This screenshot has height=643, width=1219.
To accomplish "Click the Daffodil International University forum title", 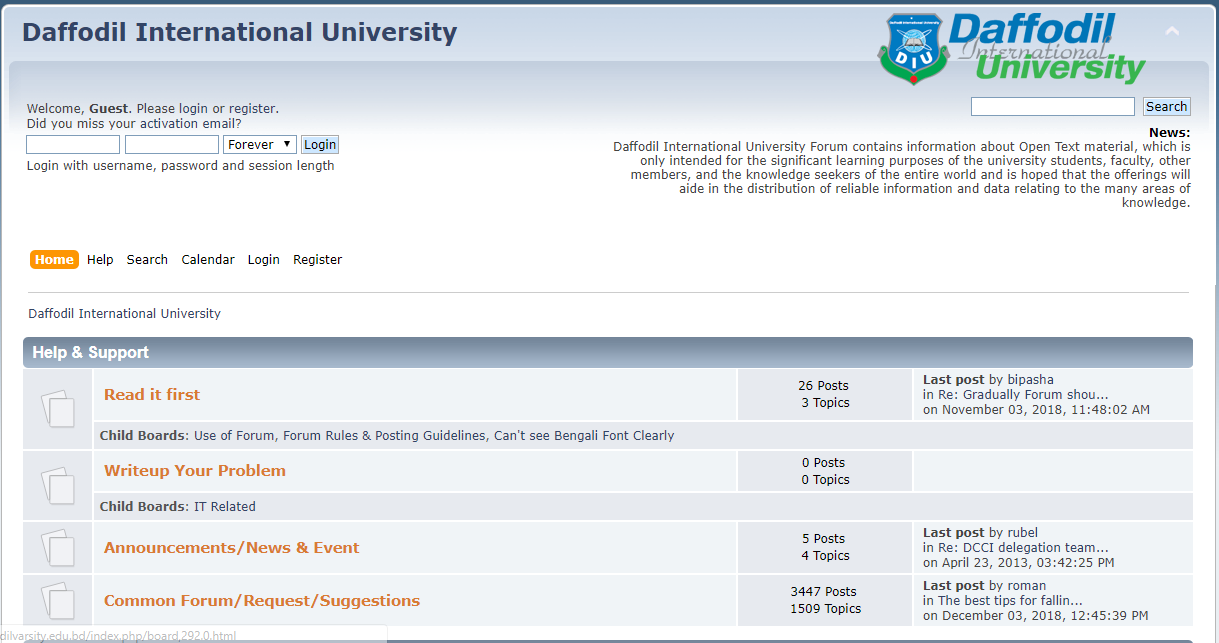I will click(x=239, y=32).
